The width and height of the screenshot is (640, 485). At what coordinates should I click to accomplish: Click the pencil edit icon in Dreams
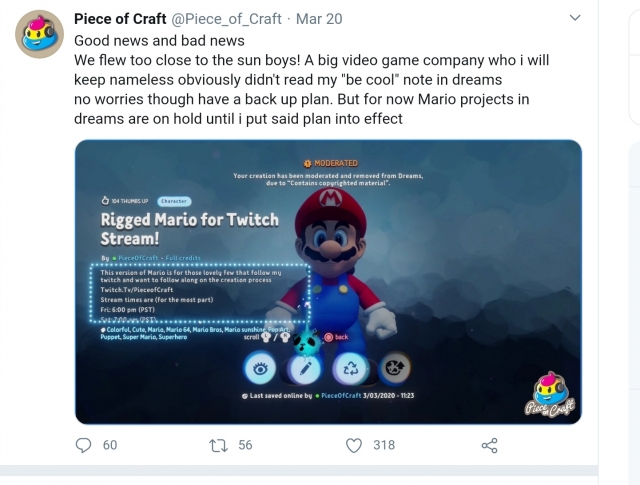(304, 369)
